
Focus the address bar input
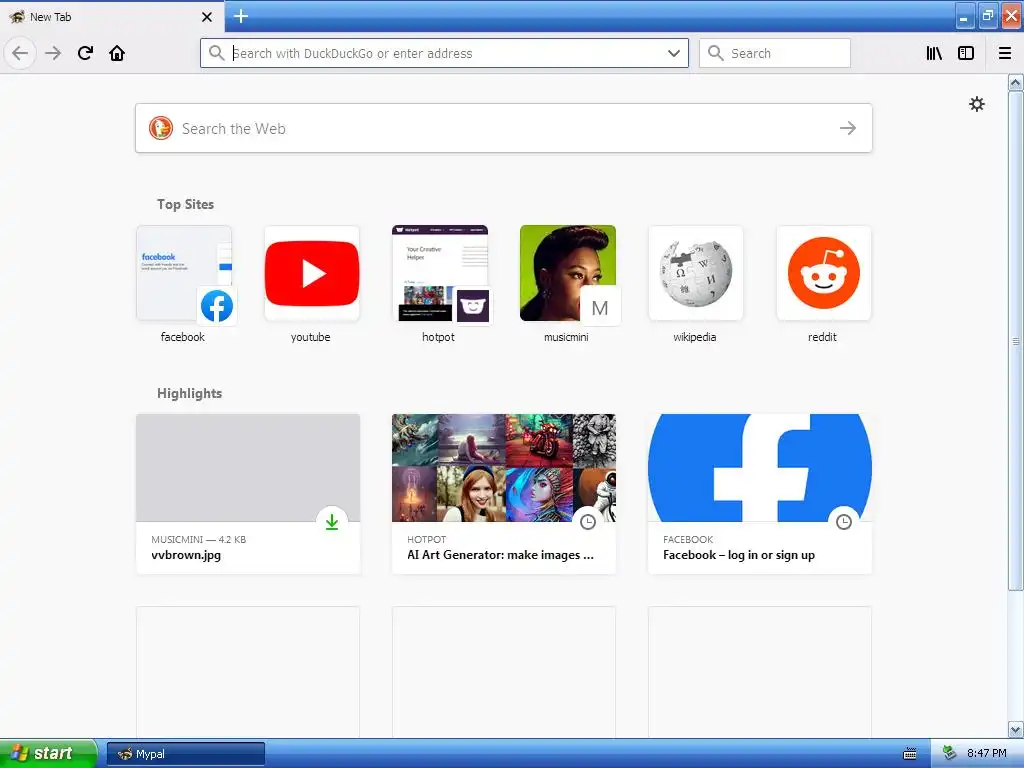point(444,53)
